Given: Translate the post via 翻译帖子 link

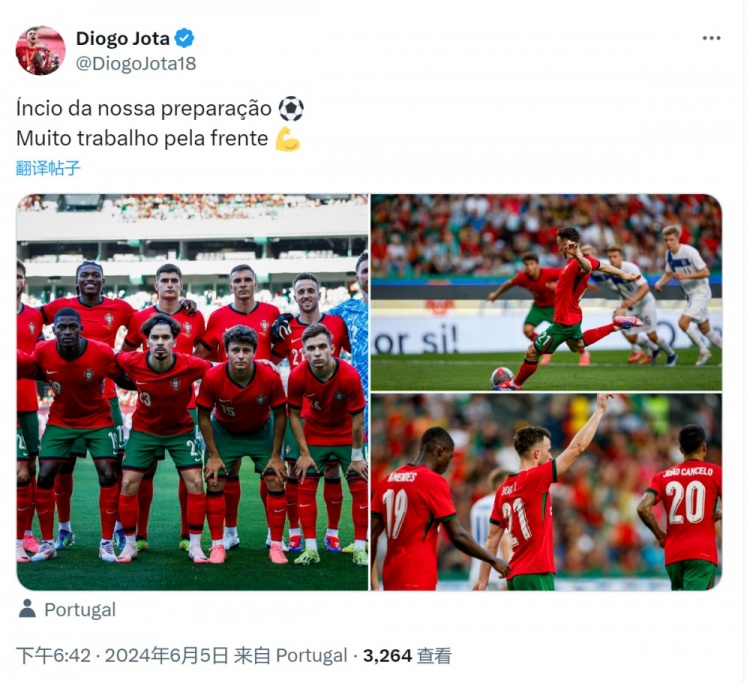Looking at the screenshot, I should tap(48, 168).
